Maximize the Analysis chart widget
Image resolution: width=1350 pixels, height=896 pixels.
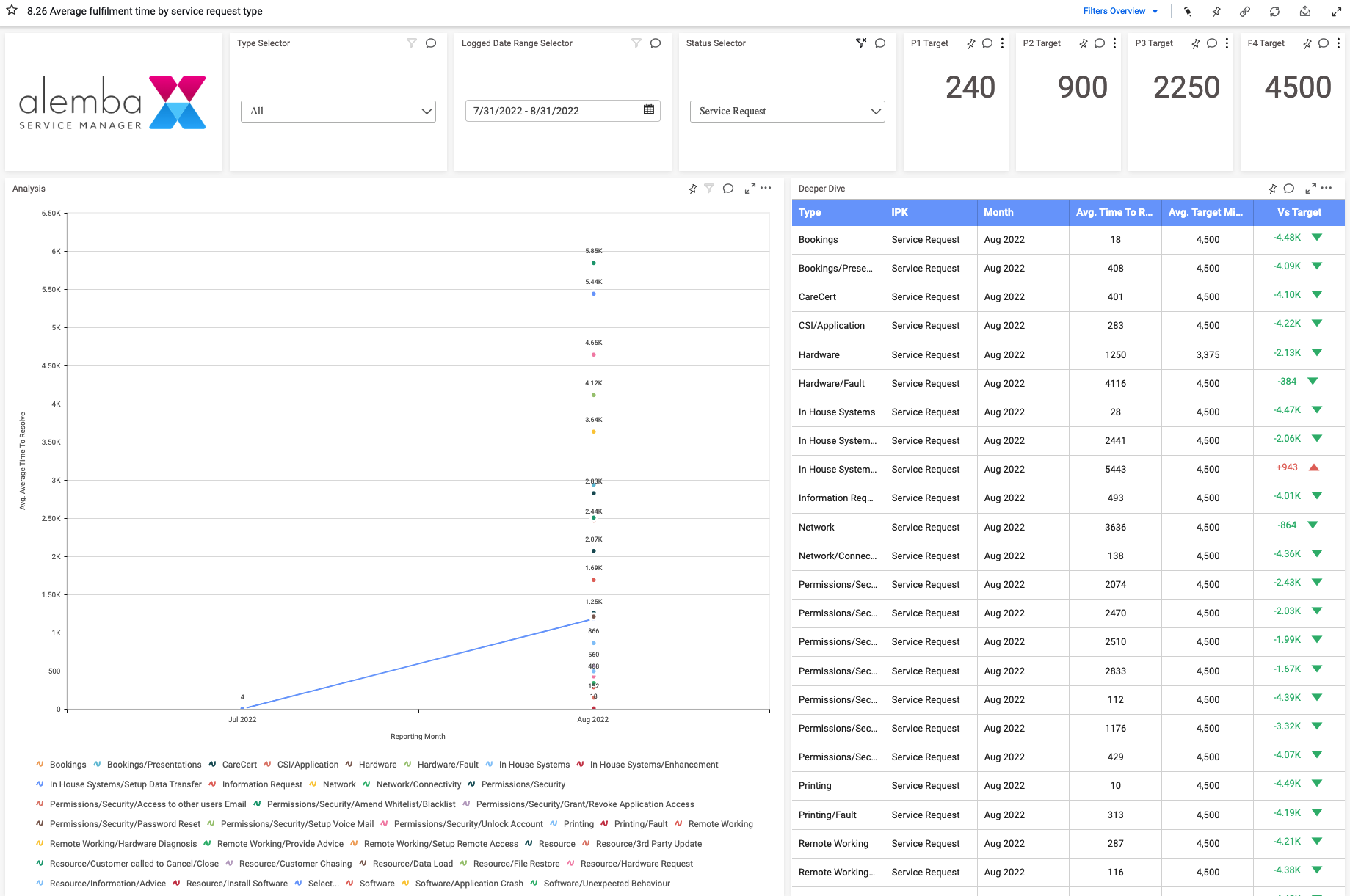pos(750,189)
